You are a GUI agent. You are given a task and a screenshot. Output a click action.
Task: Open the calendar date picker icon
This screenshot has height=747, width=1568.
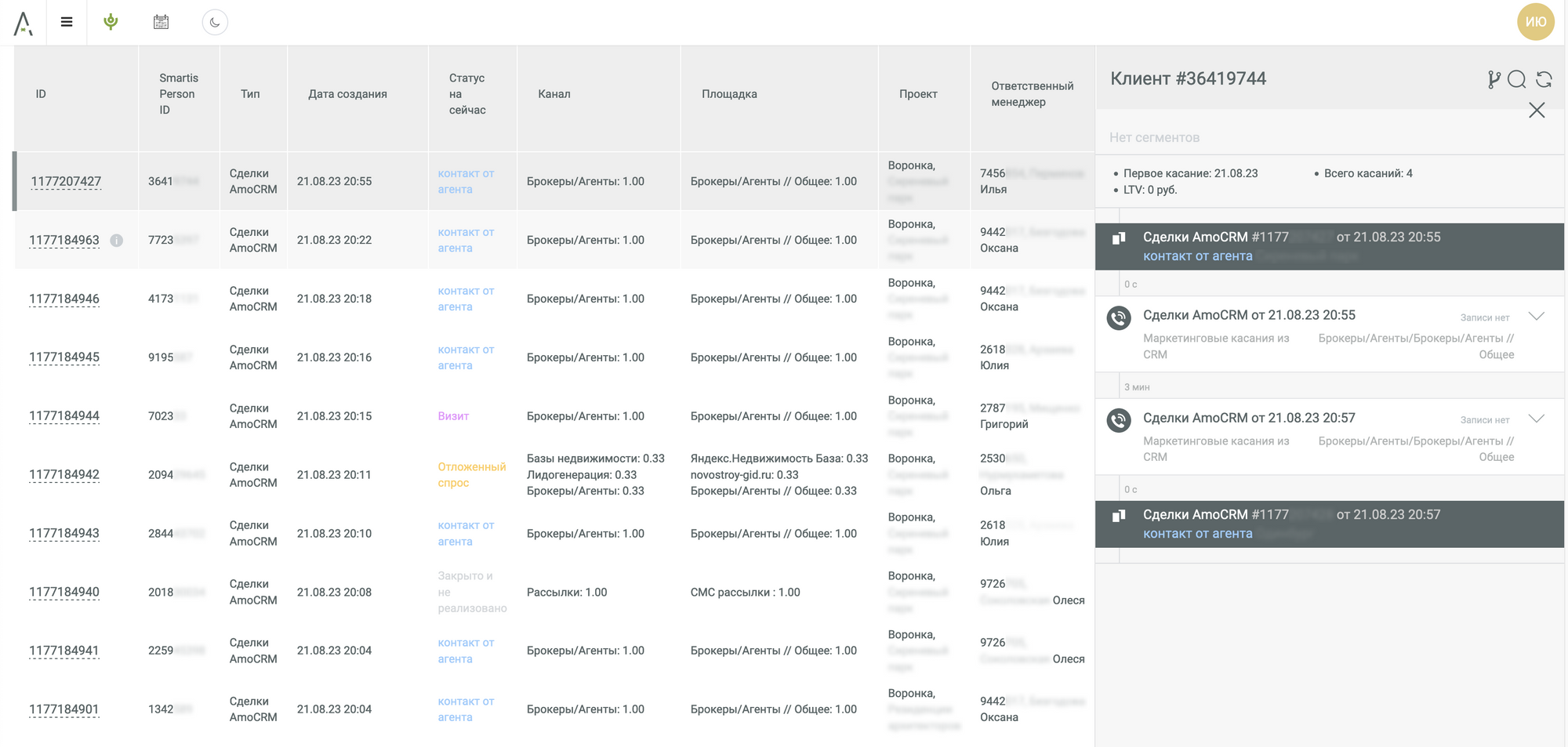161,22
